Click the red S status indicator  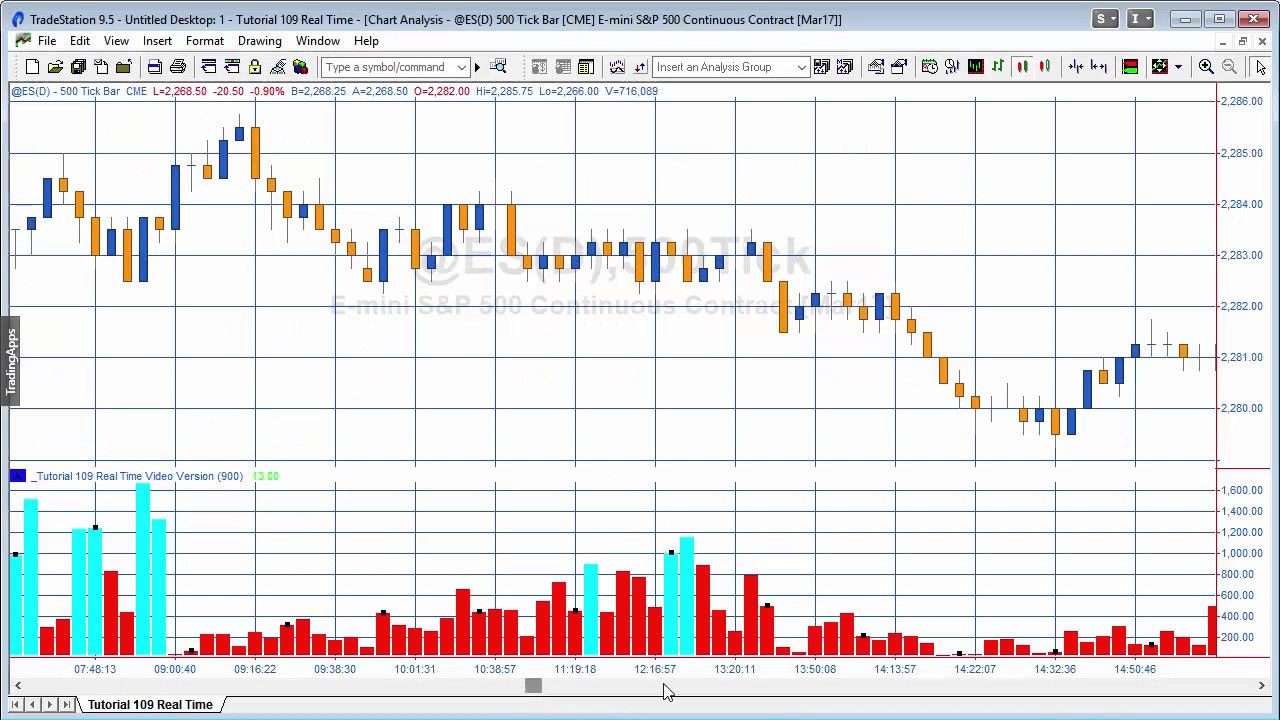[1105, 19]
